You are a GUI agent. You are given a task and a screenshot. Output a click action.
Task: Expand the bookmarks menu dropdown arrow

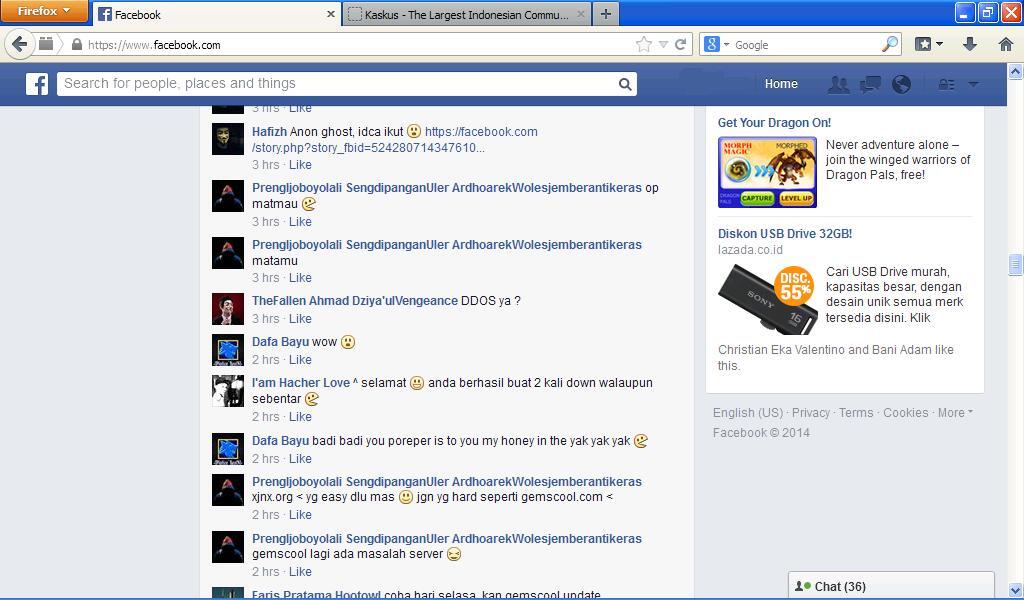point(939,44)
